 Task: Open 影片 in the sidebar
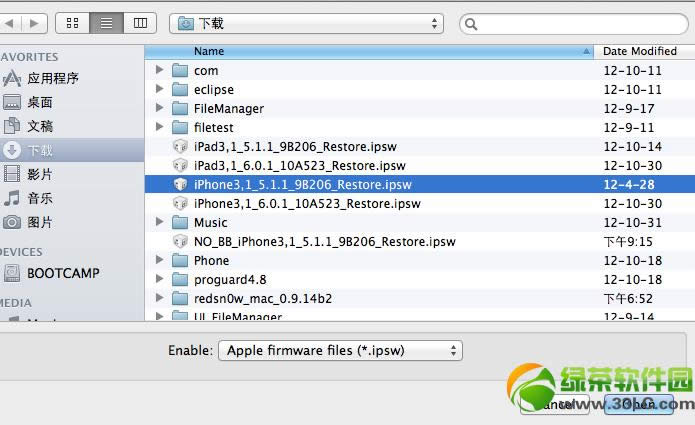[40, 174]
